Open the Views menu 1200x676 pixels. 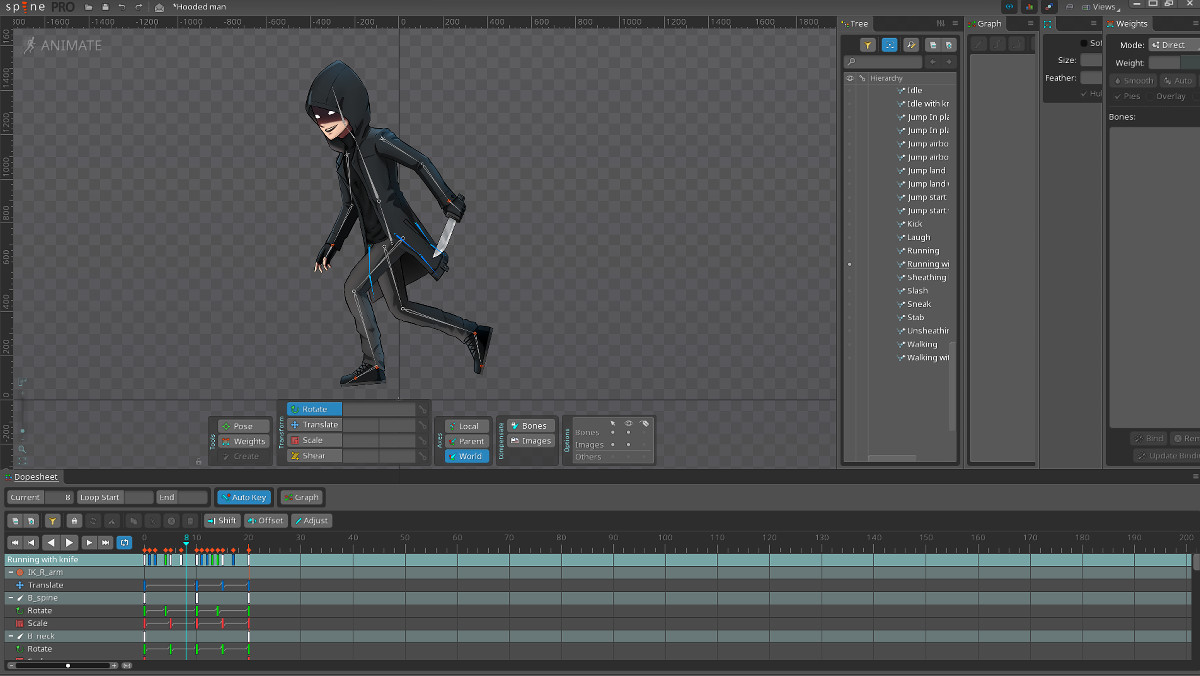(1105, 7)
